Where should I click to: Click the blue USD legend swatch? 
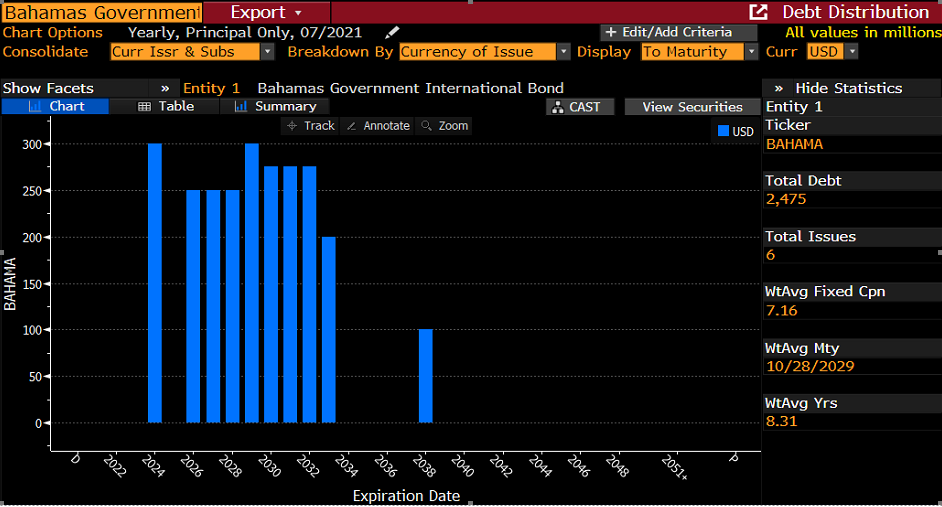723,131
